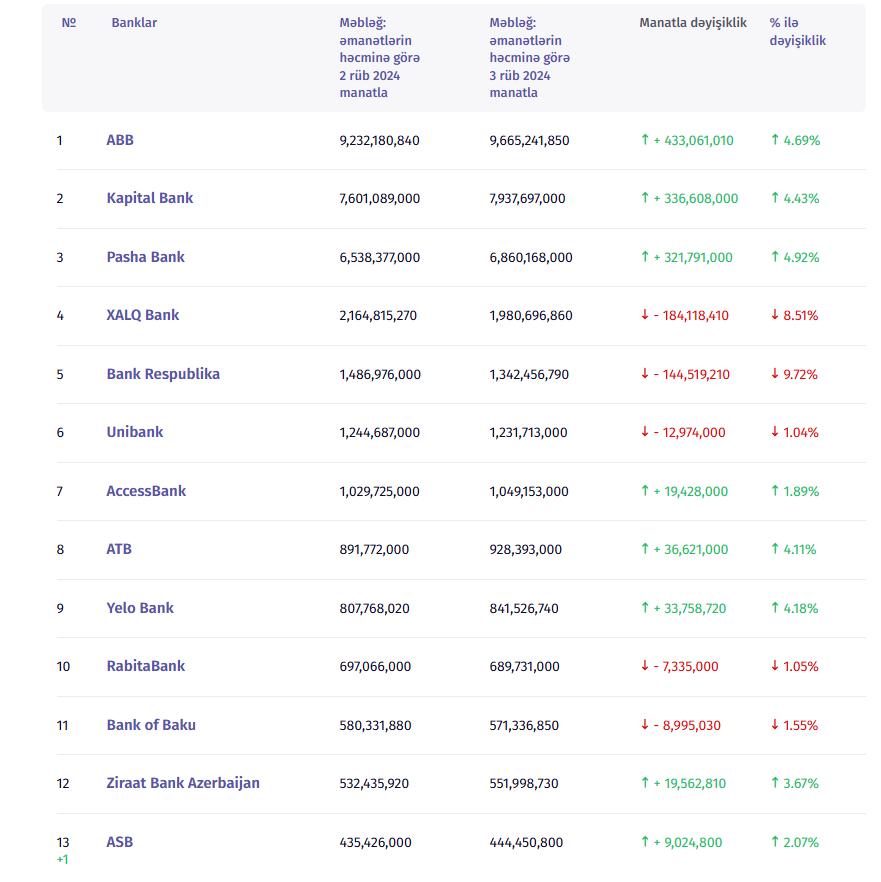
Task: Open the ATB bank link
Action: [x=119, y=549]
